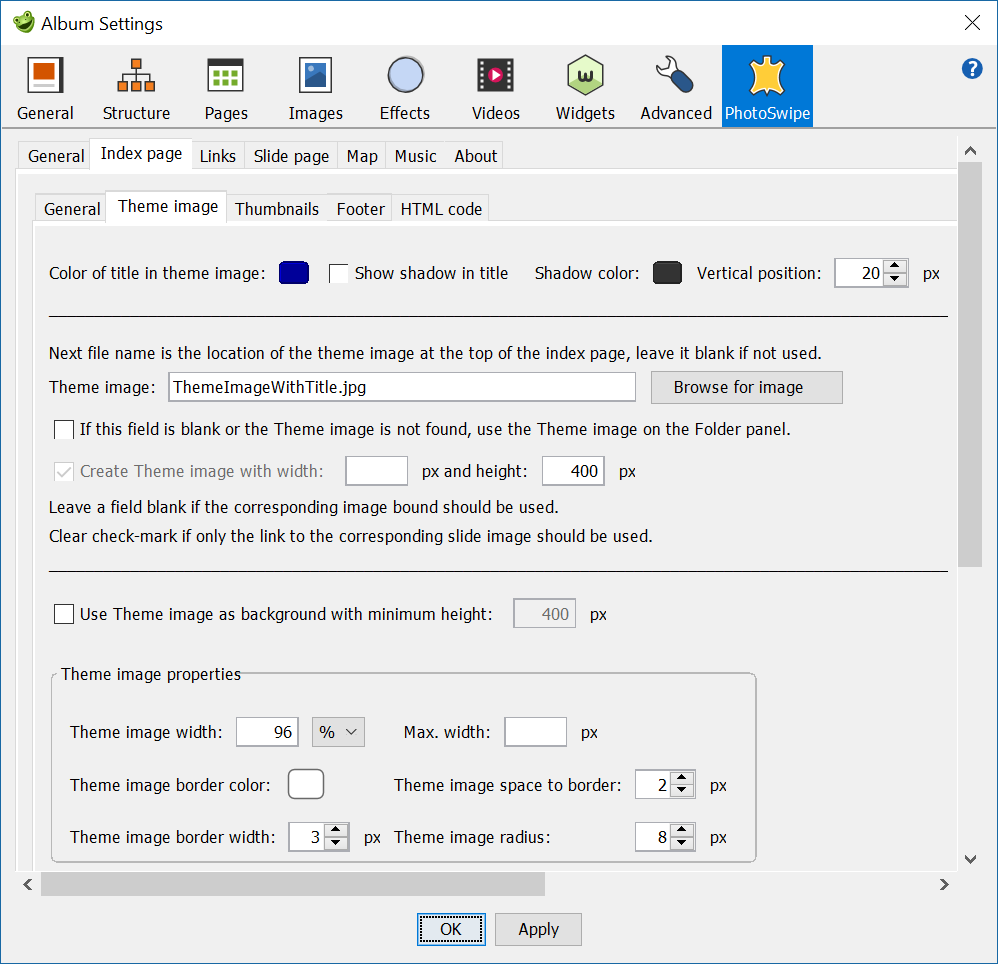Select the Widgets icon
998x964 pixels.
(584, 85)
